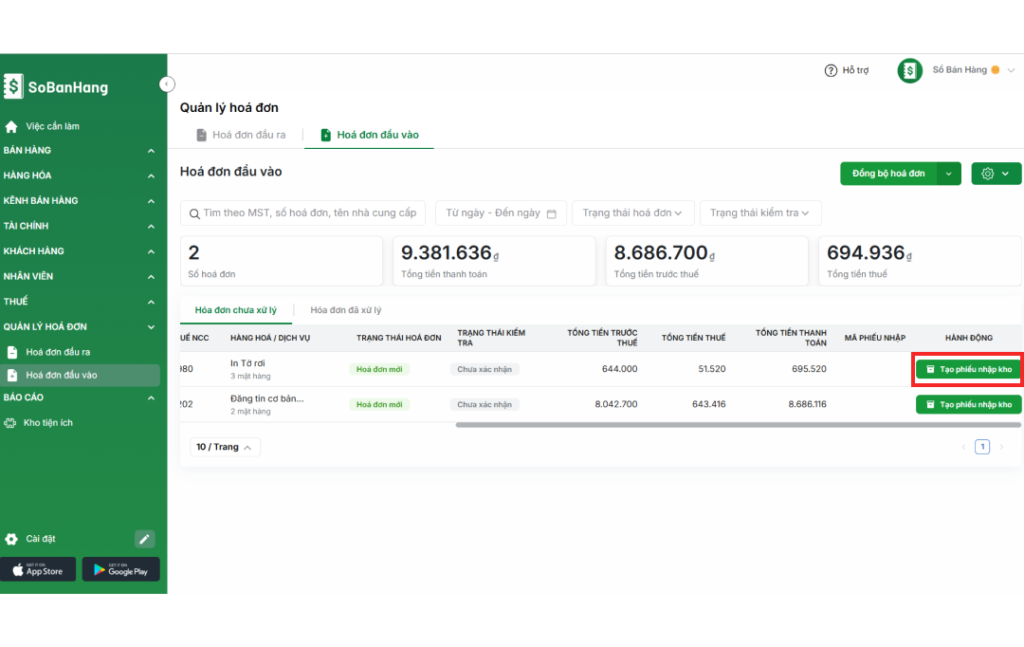Open the 10 / Trang page size selector

pyautogui.click(x=225, y=447)
